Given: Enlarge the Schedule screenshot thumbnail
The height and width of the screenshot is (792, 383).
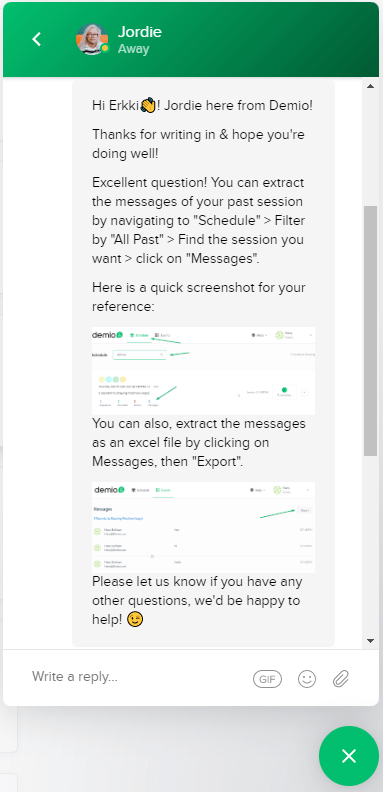Looking at the screenshot, I should pyautogui.click(x=203, y=370).
